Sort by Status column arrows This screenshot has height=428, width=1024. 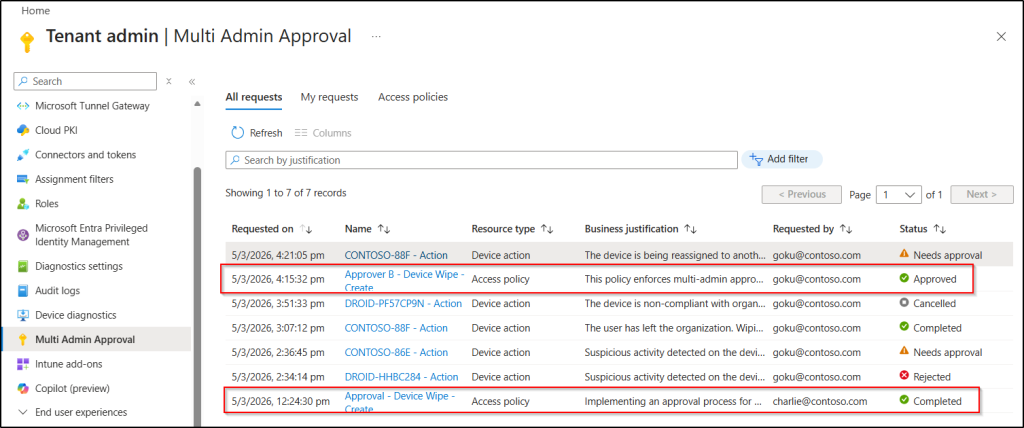pos(940,229)
